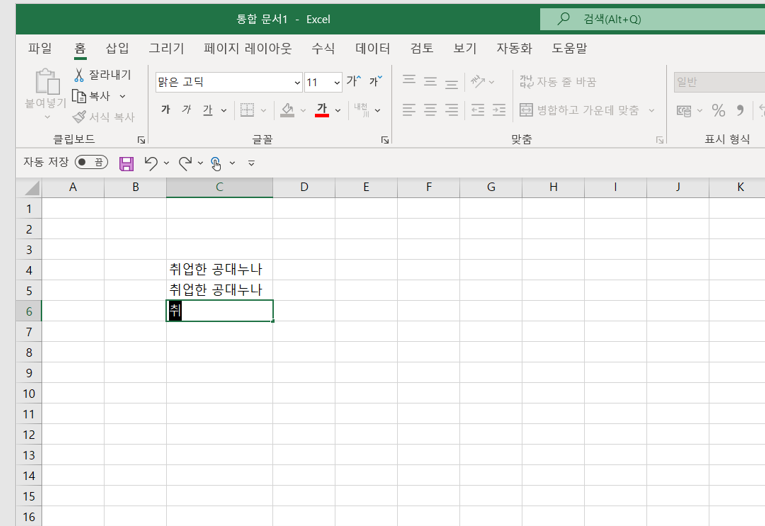Apply red font color
765x526 pixels.
[x=322, y=110]
